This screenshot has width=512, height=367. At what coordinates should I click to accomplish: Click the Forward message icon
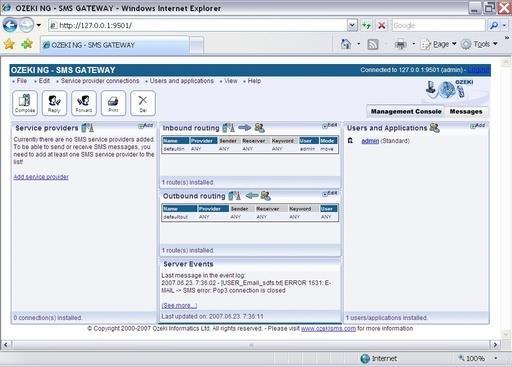[84, 103]
